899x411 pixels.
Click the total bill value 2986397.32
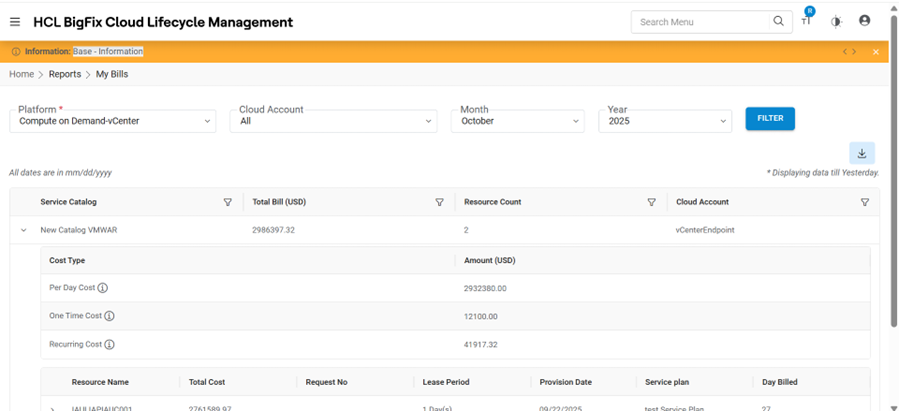(x=273, y=230)
